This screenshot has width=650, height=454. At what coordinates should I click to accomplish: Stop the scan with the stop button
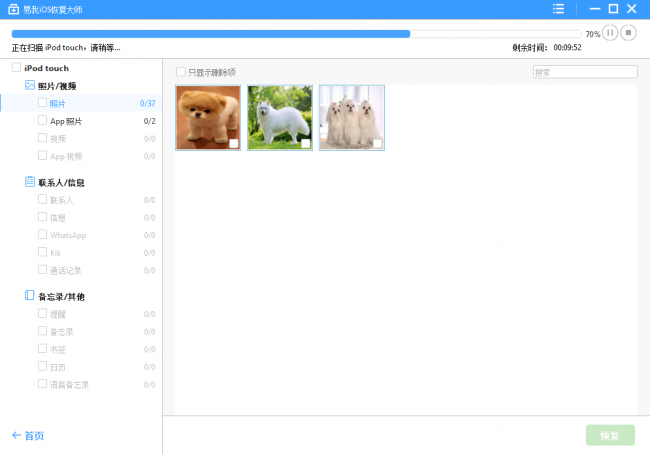[628, 33]
